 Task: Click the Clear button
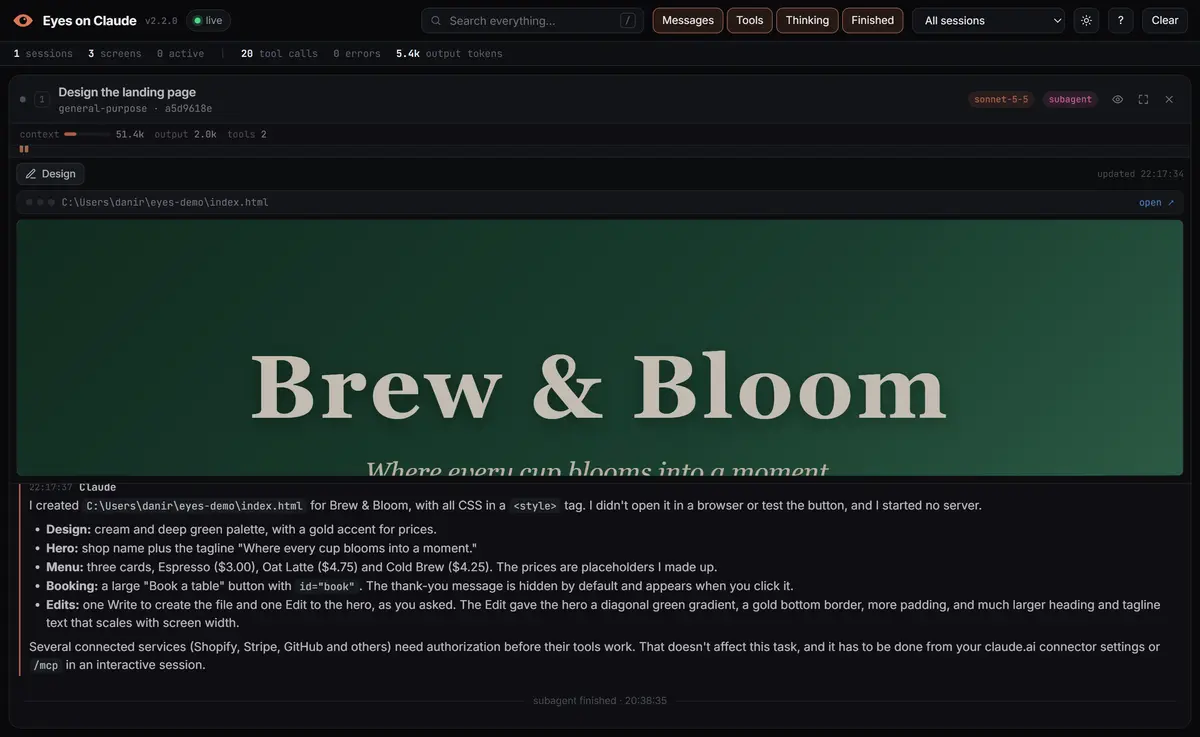coord(1165,20)
